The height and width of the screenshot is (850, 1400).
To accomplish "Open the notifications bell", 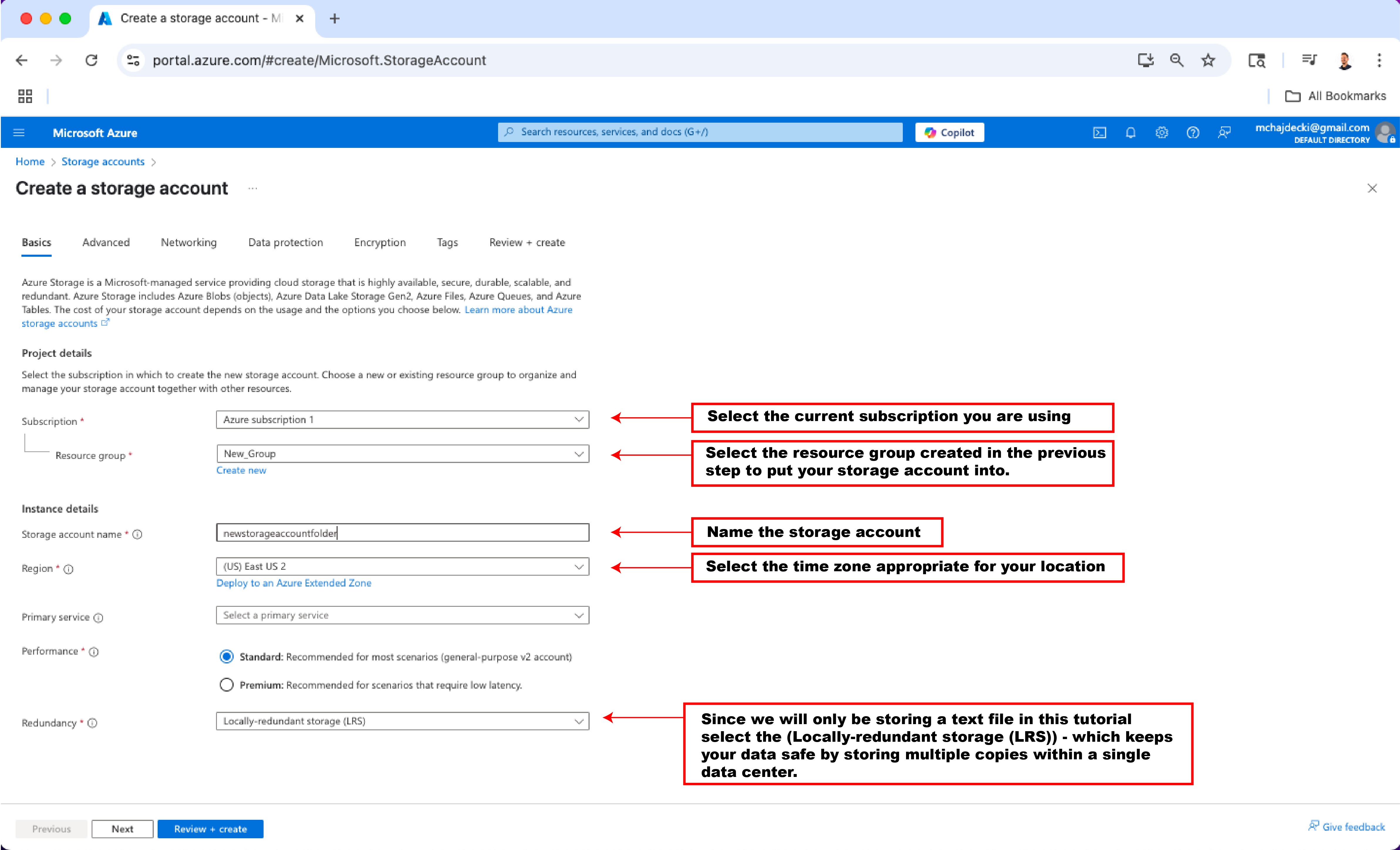I will tap(1131, 132).
